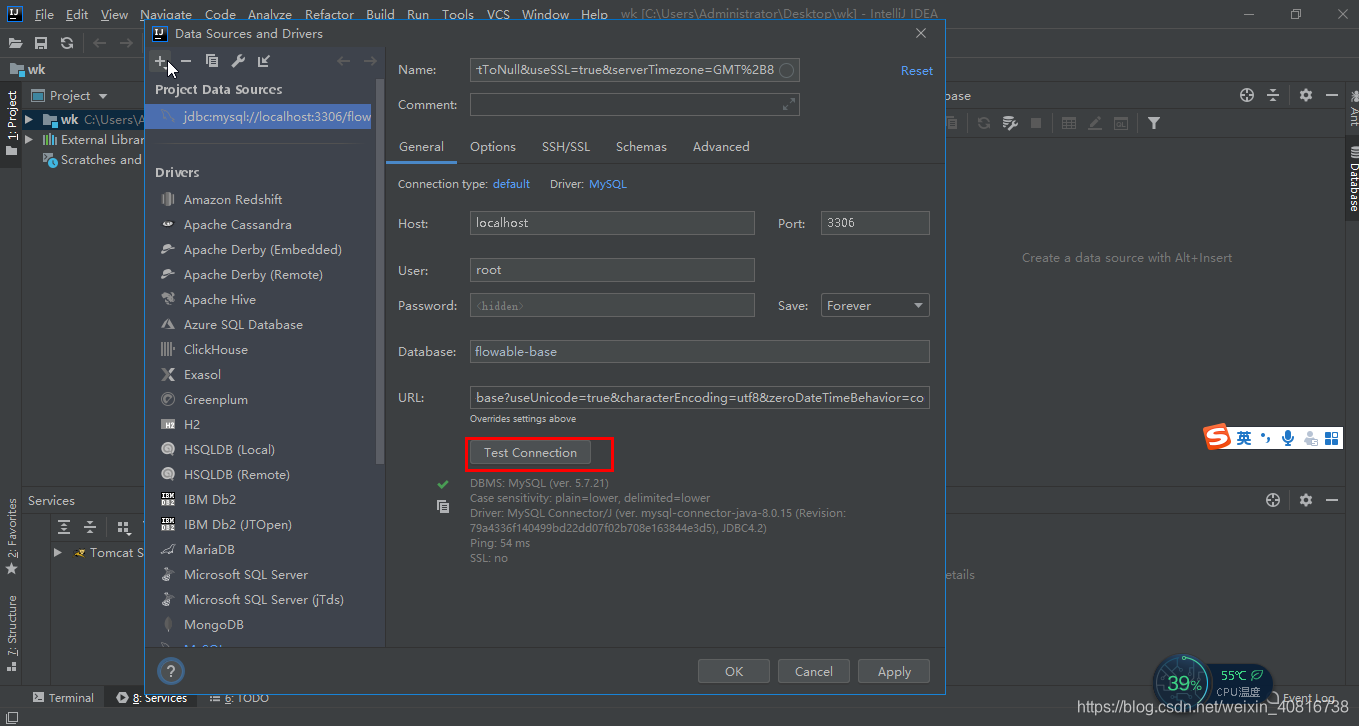Screen dimensions: 1359x726
Task: Click the back arrow in Data Sources dialog
Action: (x=344, y=61)
